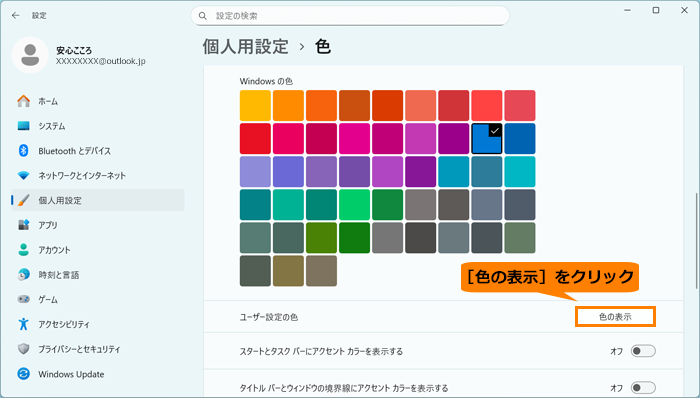The height and width of the screenshot is (398, 700).
Task: Select the selected blue swatch with checkmark
Action: 487,139
